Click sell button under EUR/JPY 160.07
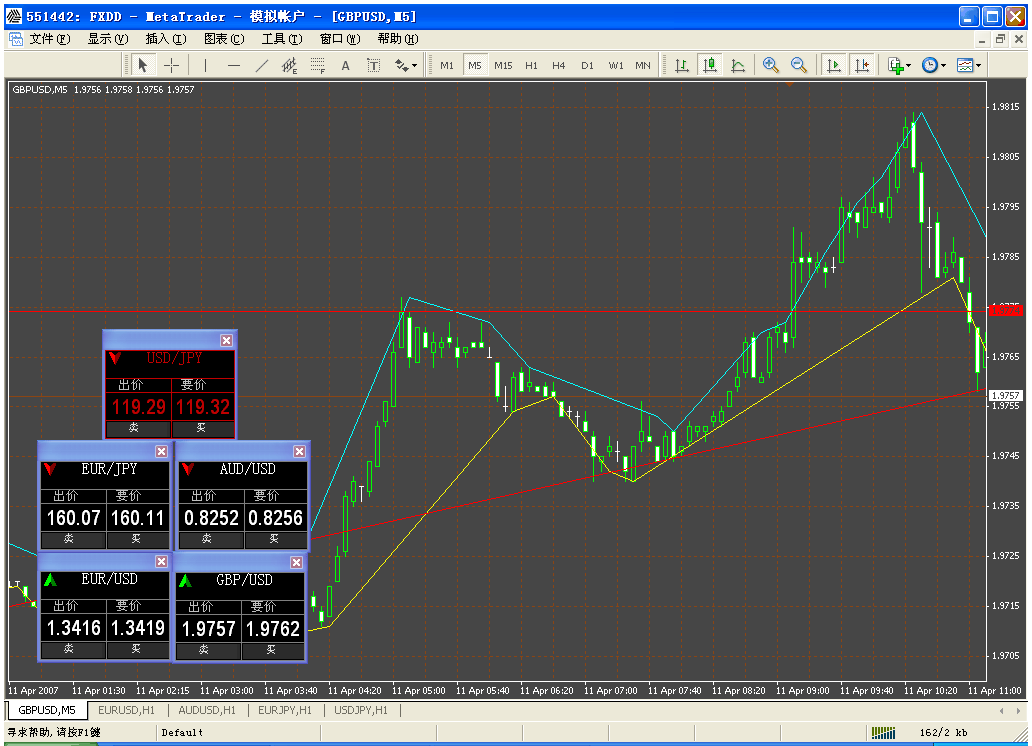Image resolution: width=1032 pixels, height=746 pixels. [x=73, y=539]
